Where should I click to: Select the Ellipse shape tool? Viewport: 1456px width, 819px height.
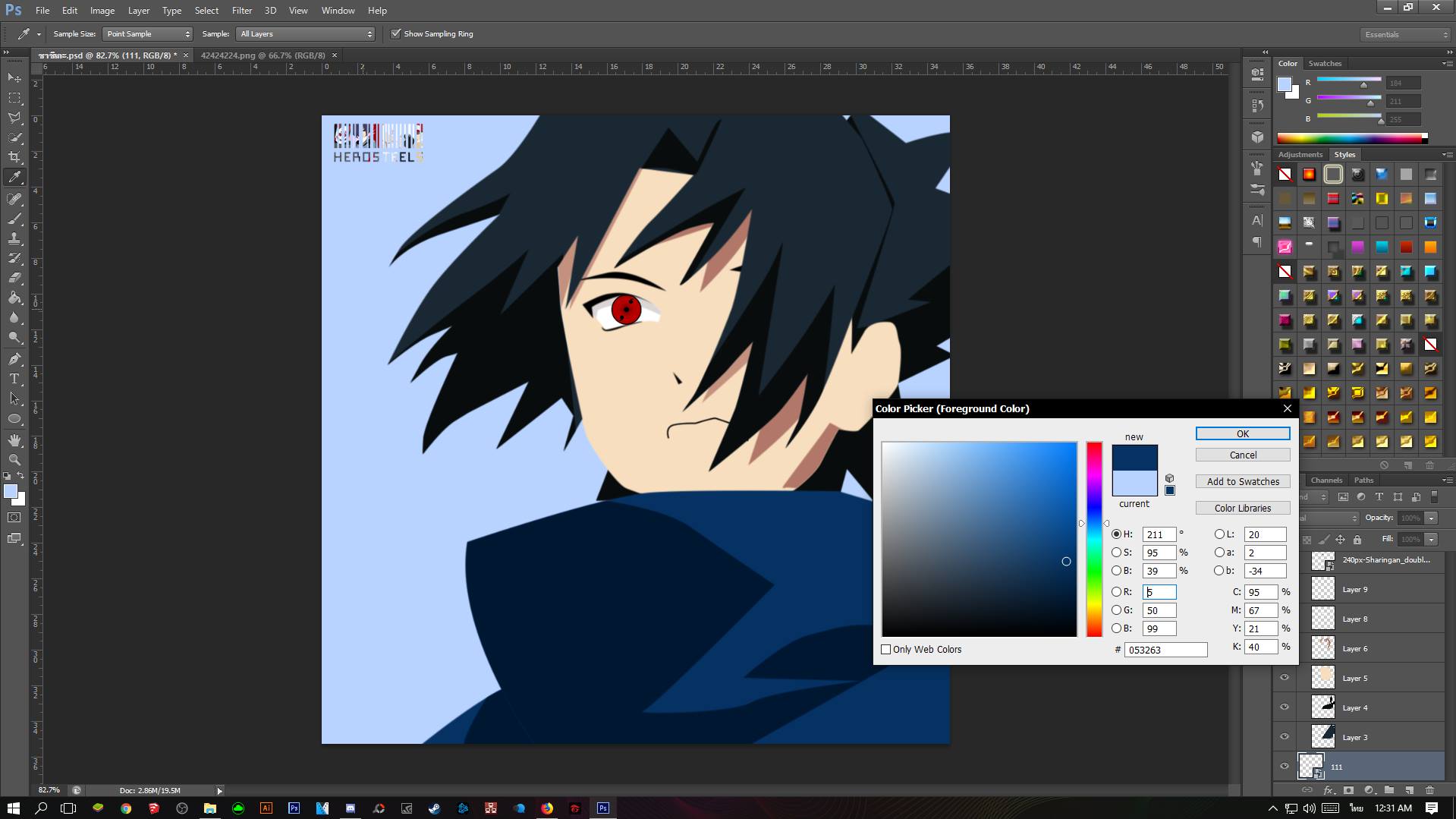coord(14,418)
